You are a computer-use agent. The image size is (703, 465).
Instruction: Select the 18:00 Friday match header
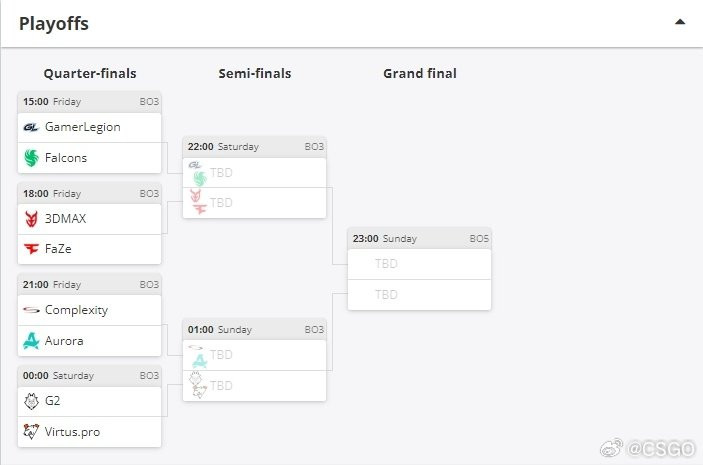[89, 193]
